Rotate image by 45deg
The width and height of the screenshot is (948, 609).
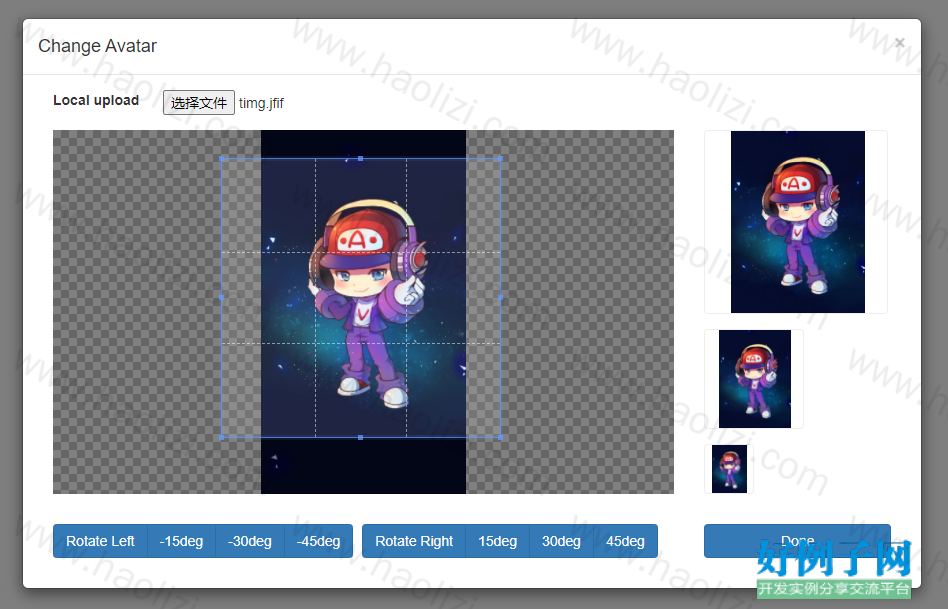pyautogui.click(x=625, y=541)
